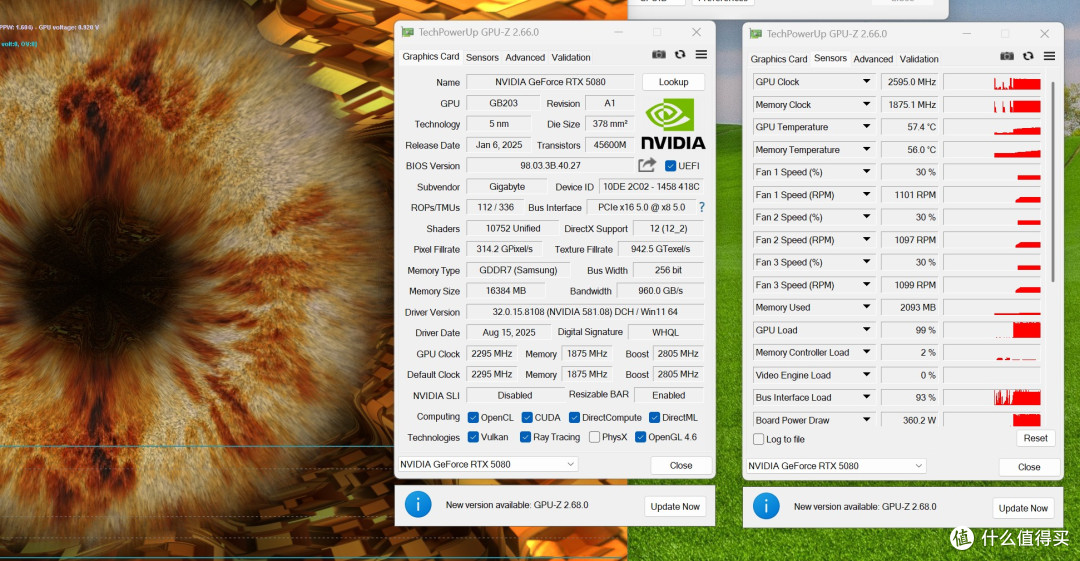Refresh icon in Sensors GPU-Z window
Screen dimensions: 1080x561
tap(1028, 56)
